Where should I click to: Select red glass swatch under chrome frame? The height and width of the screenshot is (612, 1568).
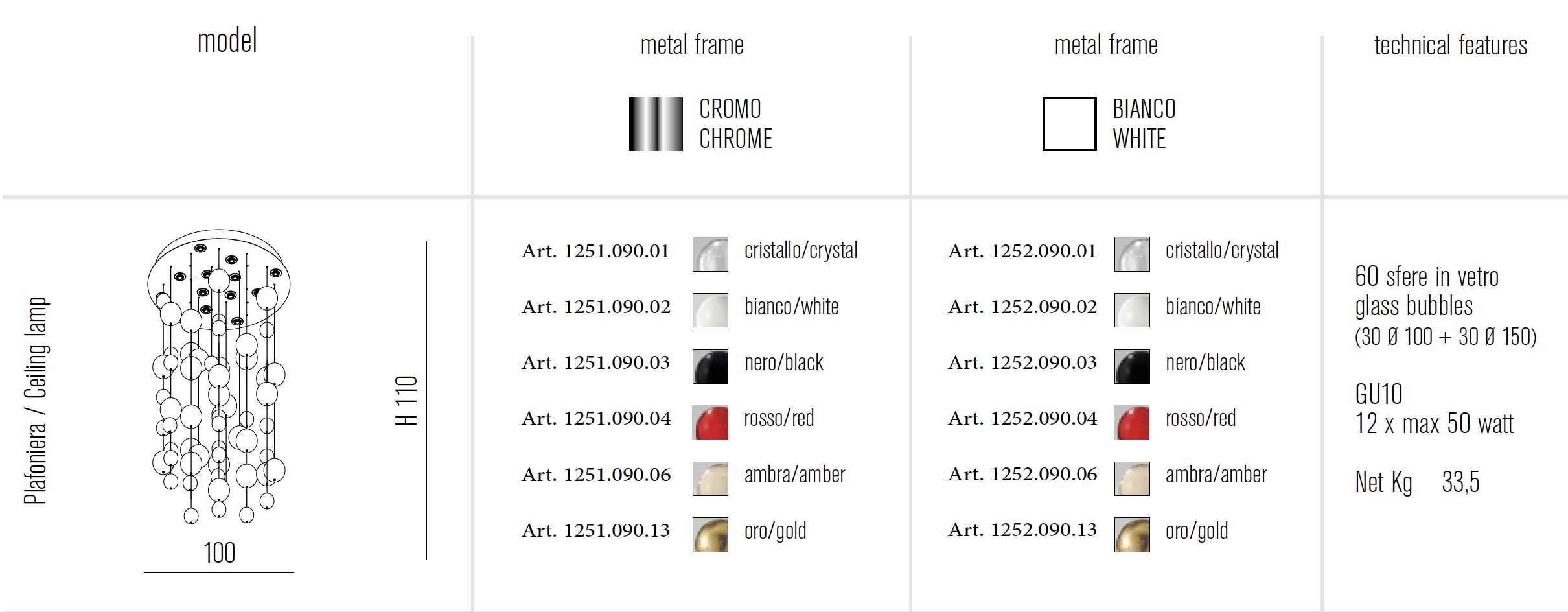(x=710, y=422)
